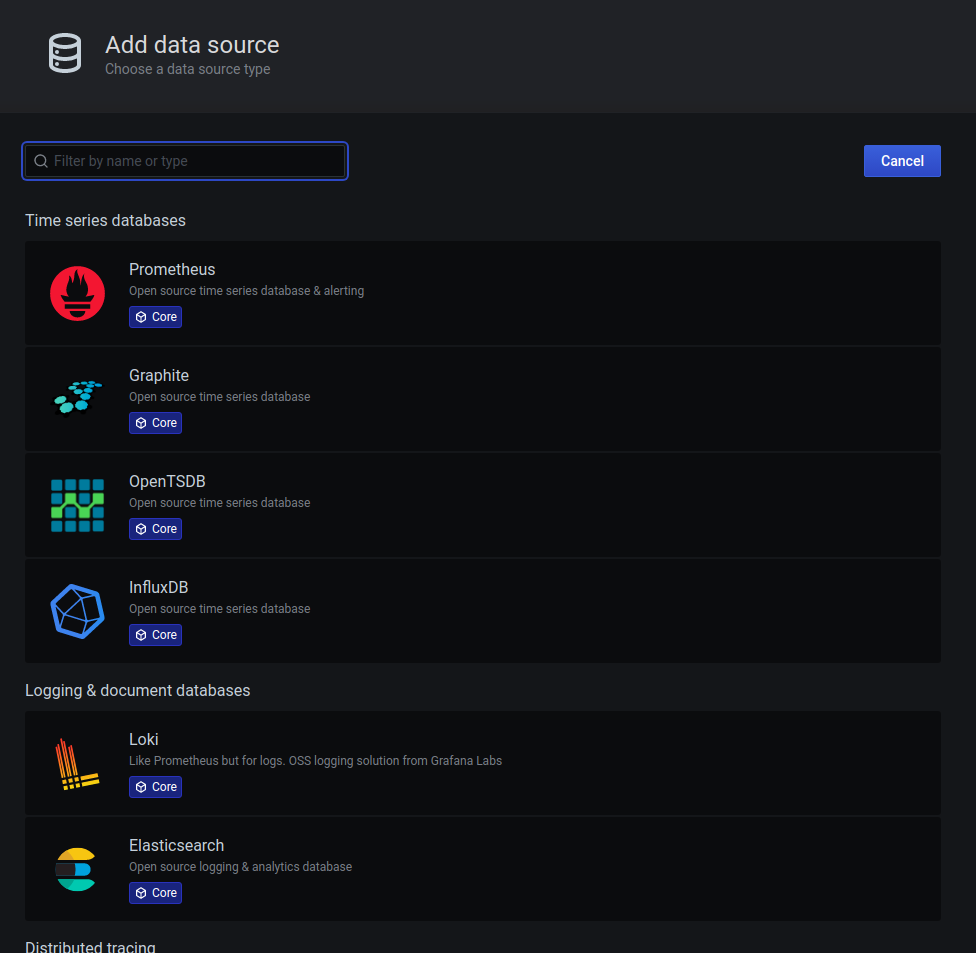Click the Core badge under Graphite
The width and height of the screenshot is (976, 953).
point(156,423)
